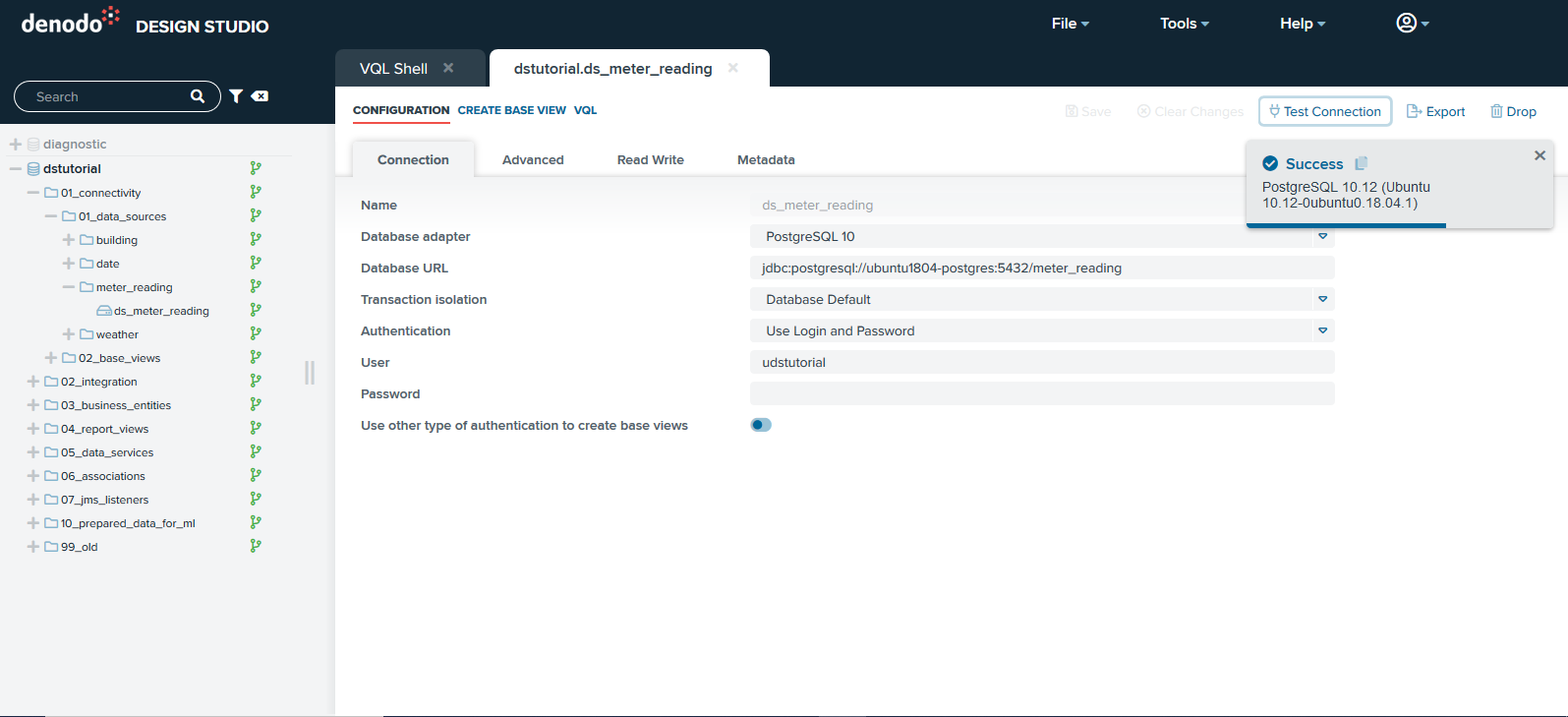Click the git branch icon next to 02_integration
Screen dimensions: 1568x717
[x=256, y=381]
